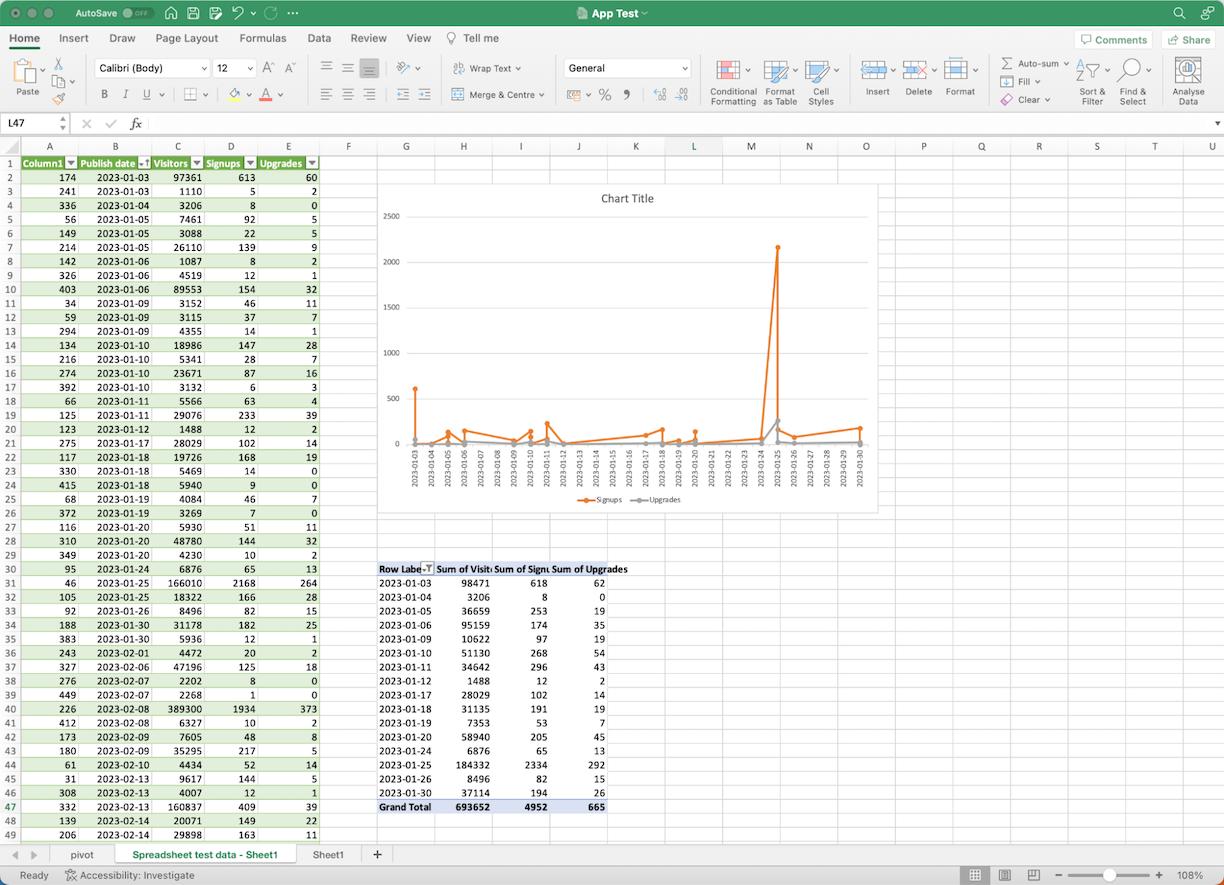The width and height of the screenshot is (1224, 885).
Task: Click the Undo arrow icon
Action: pos(238,13)
